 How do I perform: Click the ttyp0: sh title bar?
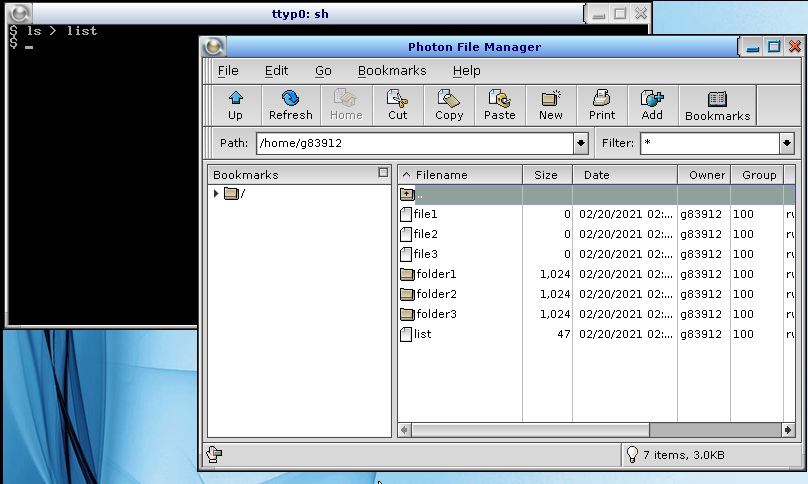(x=308, y=13)
